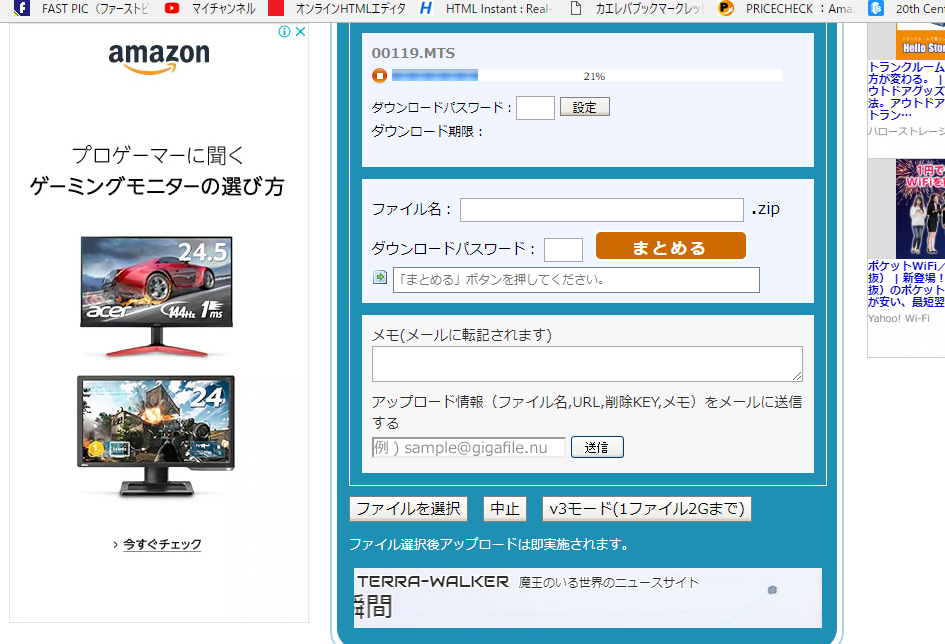Open the FAST PIC bookmark icon
Viewport: 945px width, 644px height.
pyautogui.click(x=22, y=8)
